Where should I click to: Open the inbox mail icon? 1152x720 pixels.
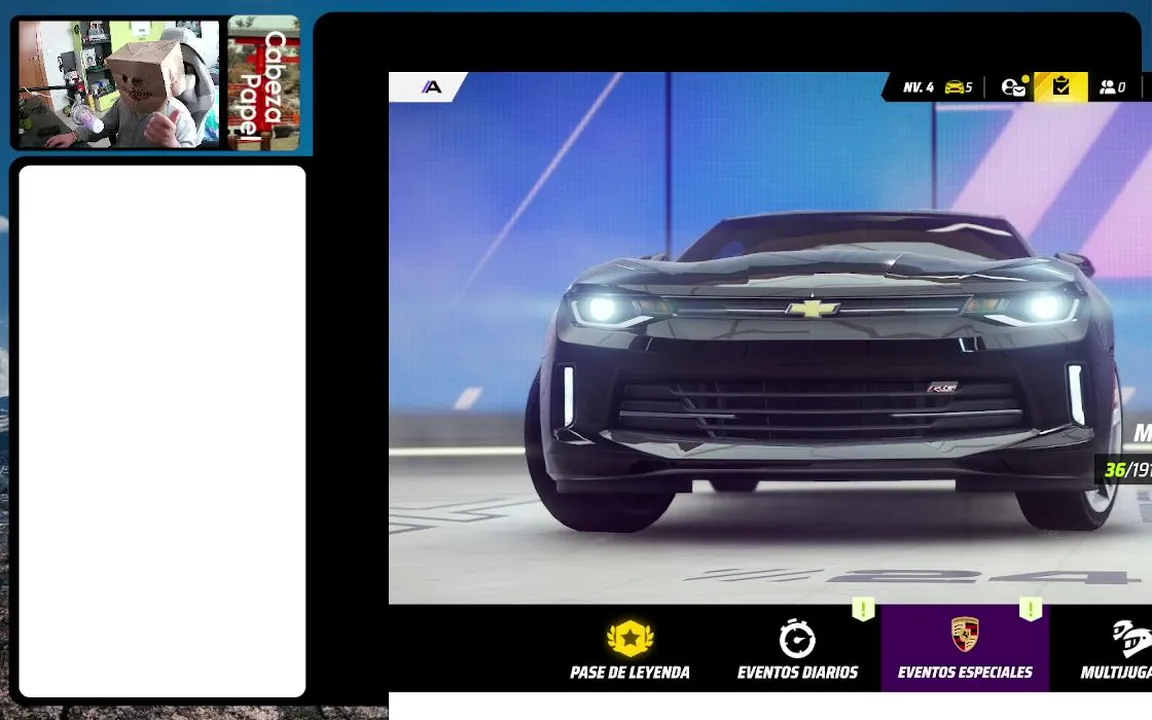coord(1014,87)
